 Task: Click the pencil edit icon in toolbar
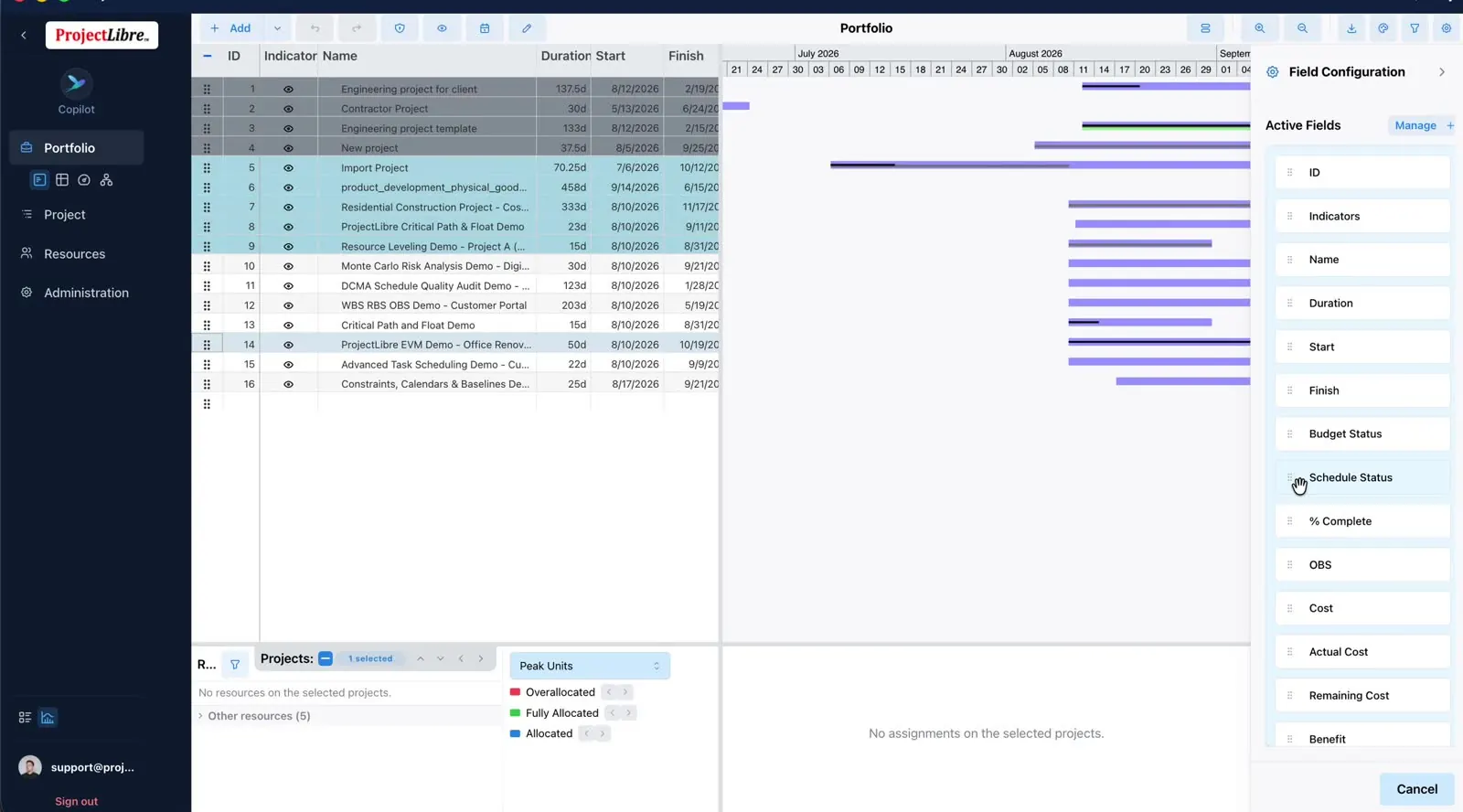pyautogui.click(x=527, y=28)
